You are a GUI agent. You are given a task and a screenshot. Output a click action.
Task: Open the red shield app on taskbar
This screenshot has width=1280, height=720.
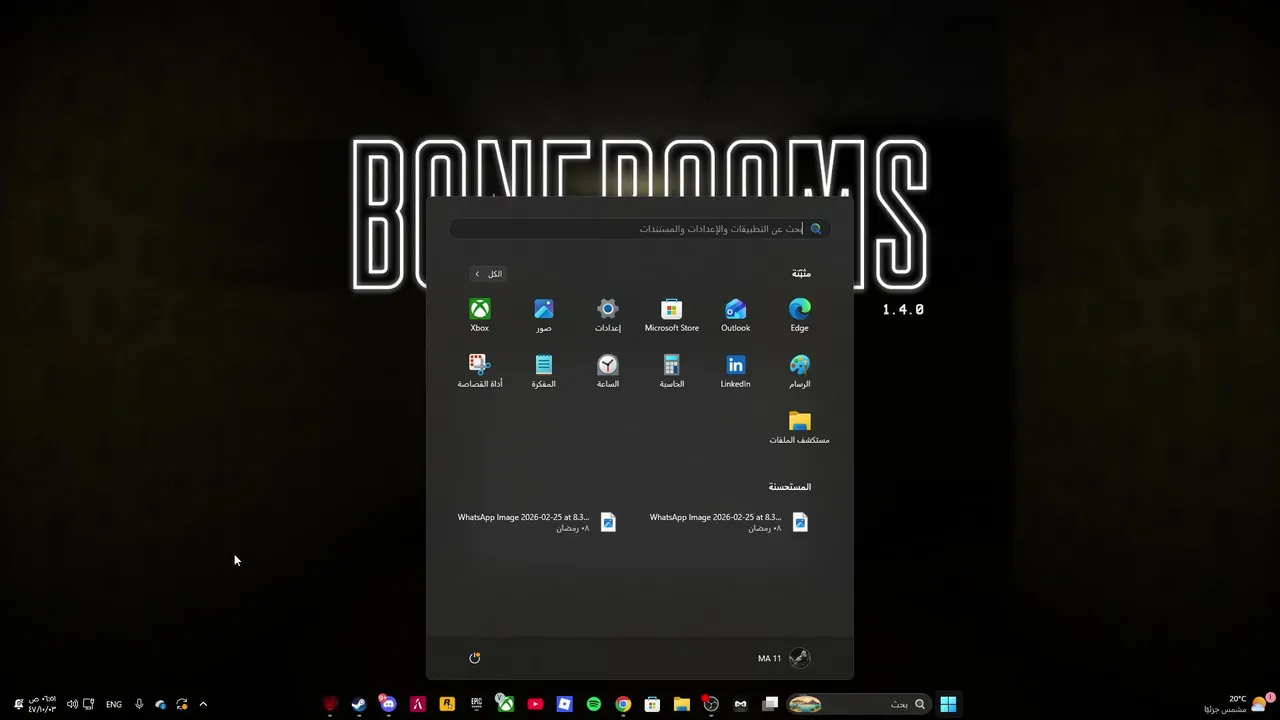[x=330, y=704]
